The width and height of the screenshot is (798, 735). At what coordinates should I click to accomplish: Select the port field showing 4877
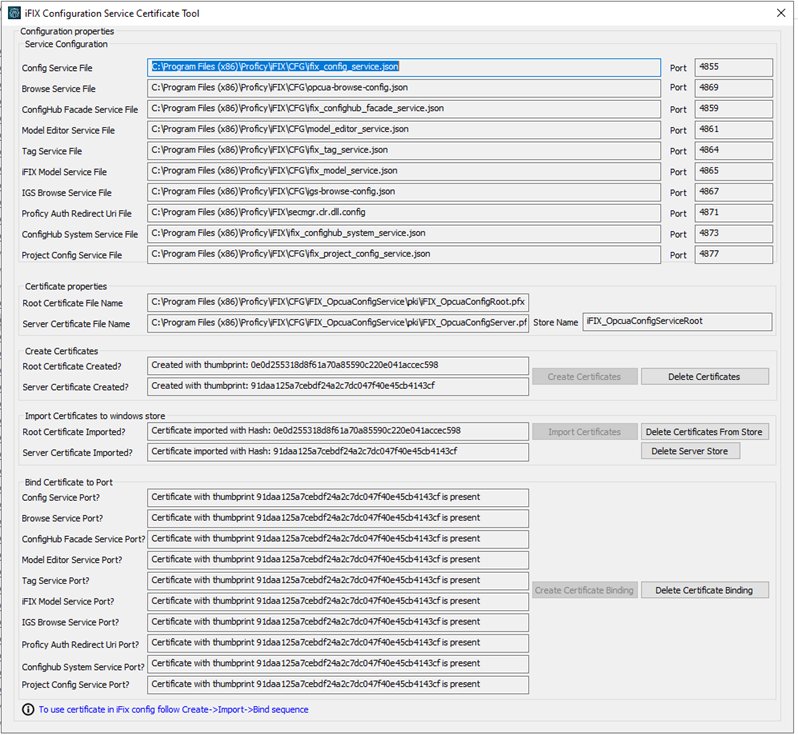(x=733, y=255)
